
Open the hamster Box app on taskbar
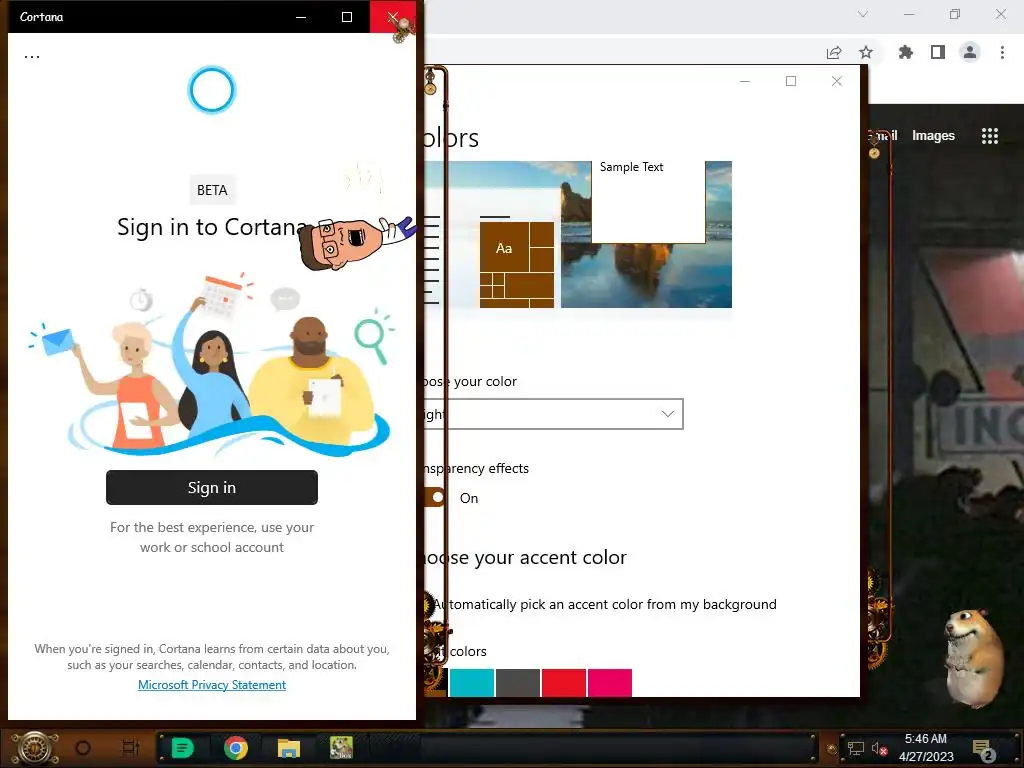342,748
